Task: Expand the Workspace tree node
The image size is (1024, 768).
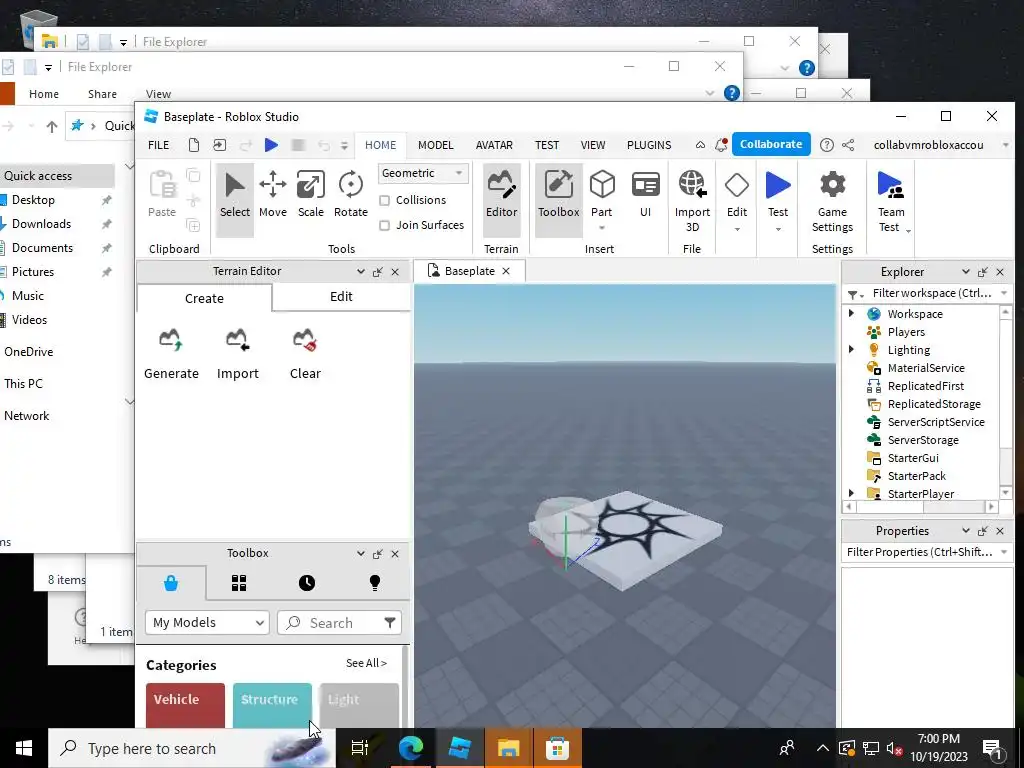Action: tap(852, 313)
